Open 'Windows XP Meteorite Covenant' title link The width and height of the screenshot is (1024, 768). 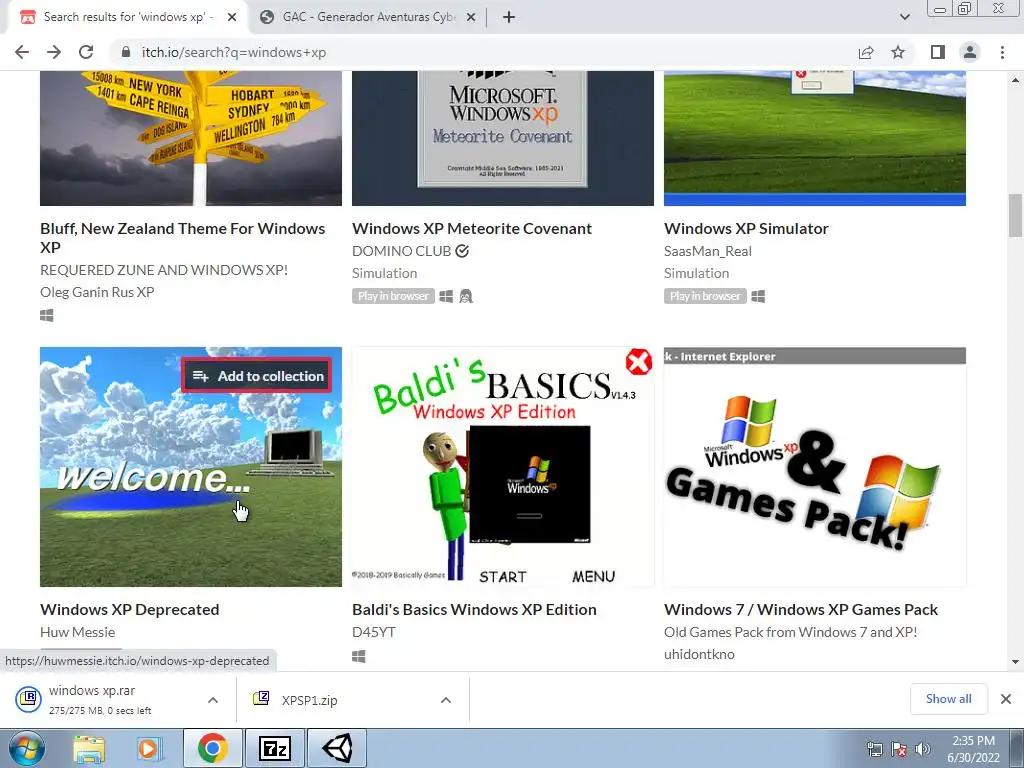tap(472, 229)
